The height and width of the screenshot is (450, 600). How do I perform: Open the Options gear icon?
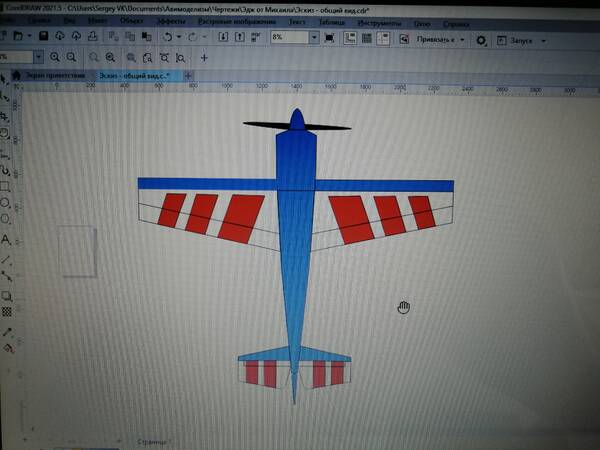click(481, 39)
